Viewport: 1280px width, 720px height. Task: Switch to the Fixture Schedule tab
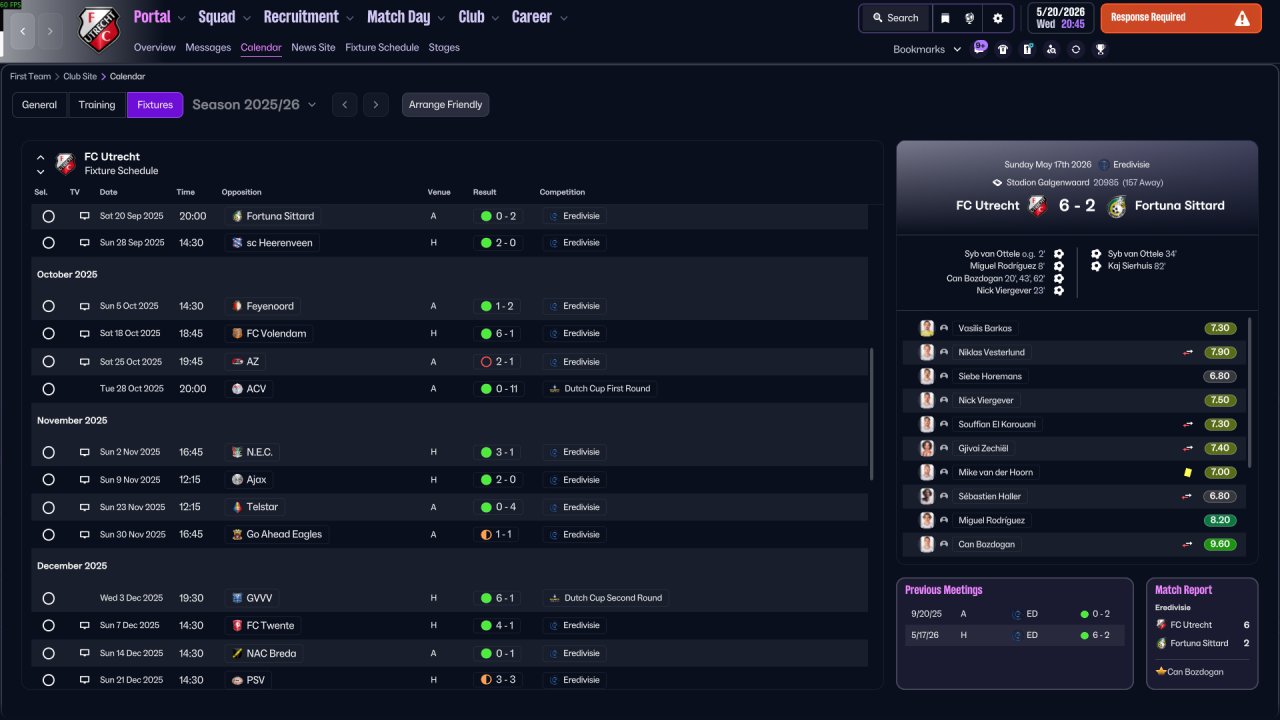(382, 47)
